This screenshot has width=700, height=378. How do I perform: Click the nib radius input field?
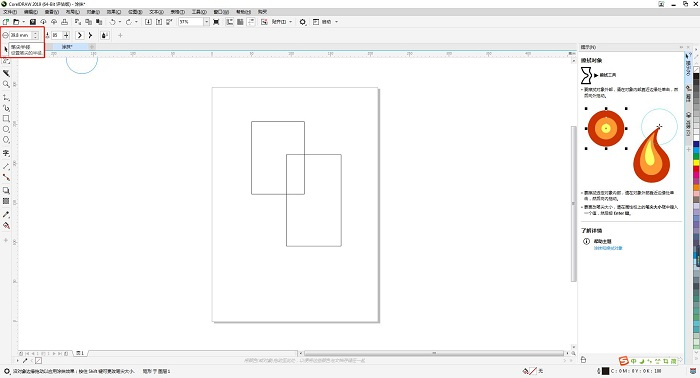pyautogui.click(x=21, y=35)
